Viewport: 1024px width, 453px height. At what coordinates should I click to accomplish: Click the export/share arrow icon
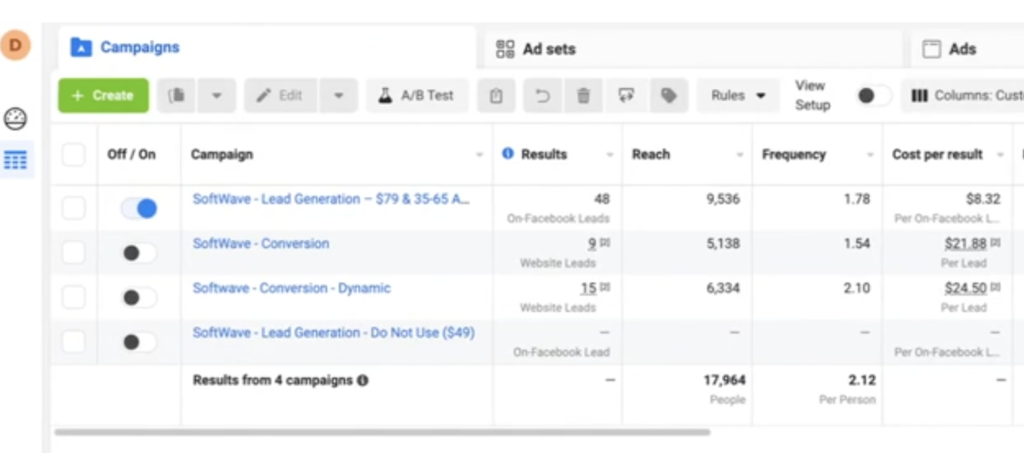coord(627,96)
